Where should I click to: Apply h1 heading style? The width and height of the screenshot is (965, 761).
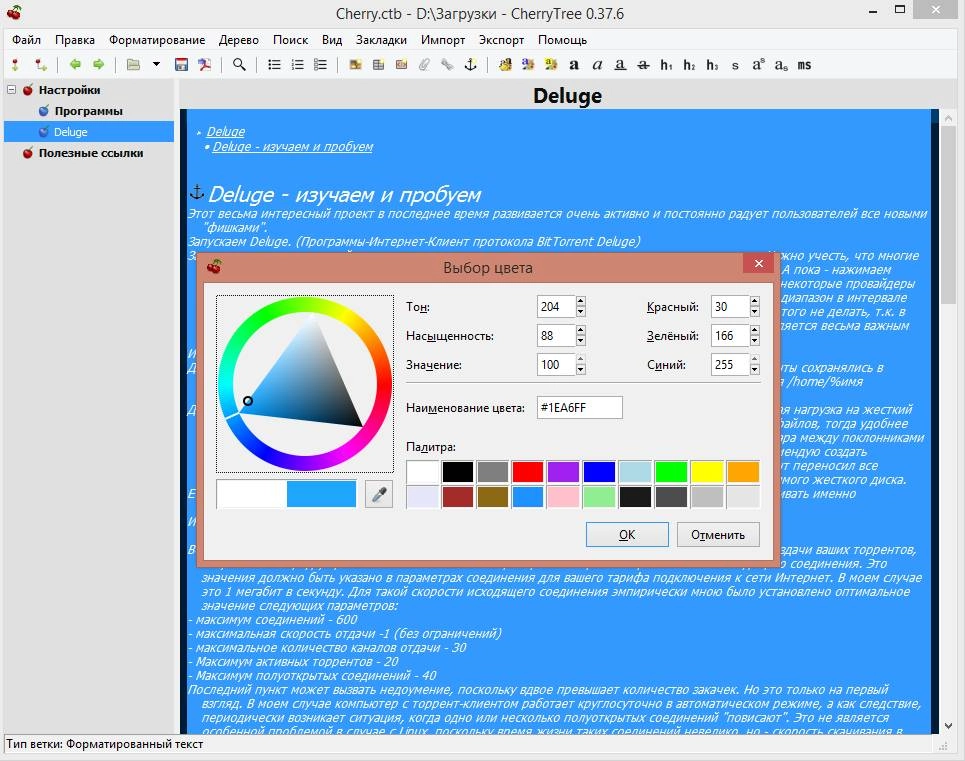(x=667, y=65)
